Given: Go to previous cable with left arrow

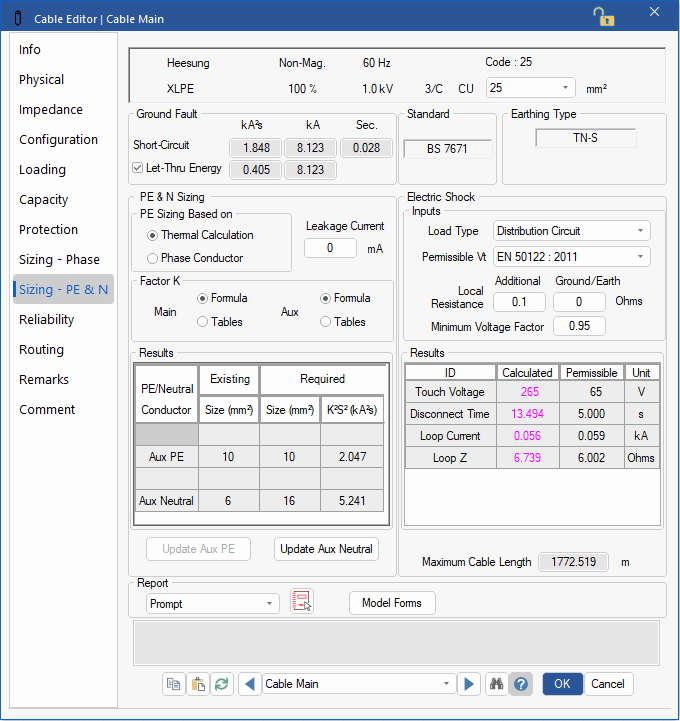Looking at the screenshot, I should point(249,684).
